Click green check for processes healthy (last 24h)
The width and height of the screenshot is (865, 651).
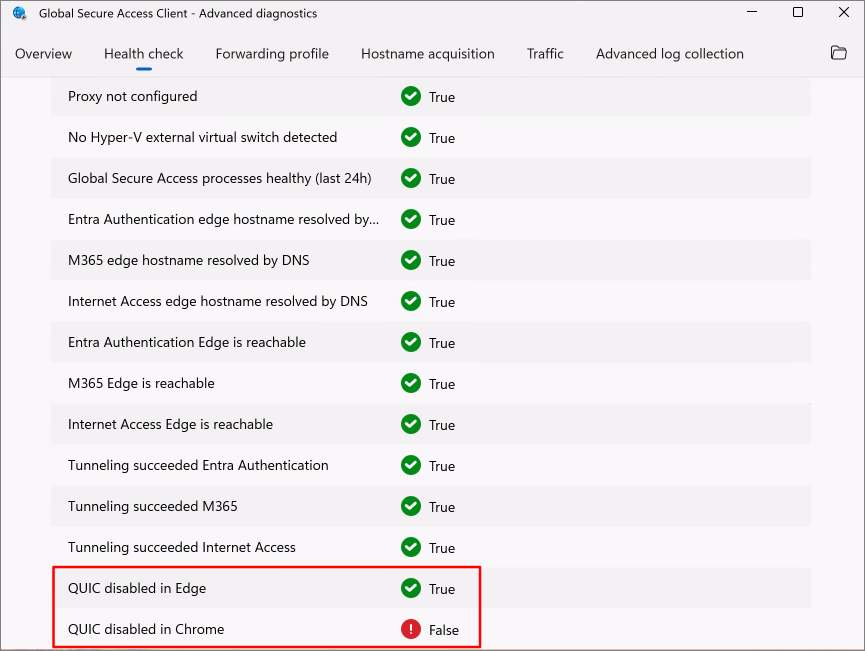[x=410, y=178]
